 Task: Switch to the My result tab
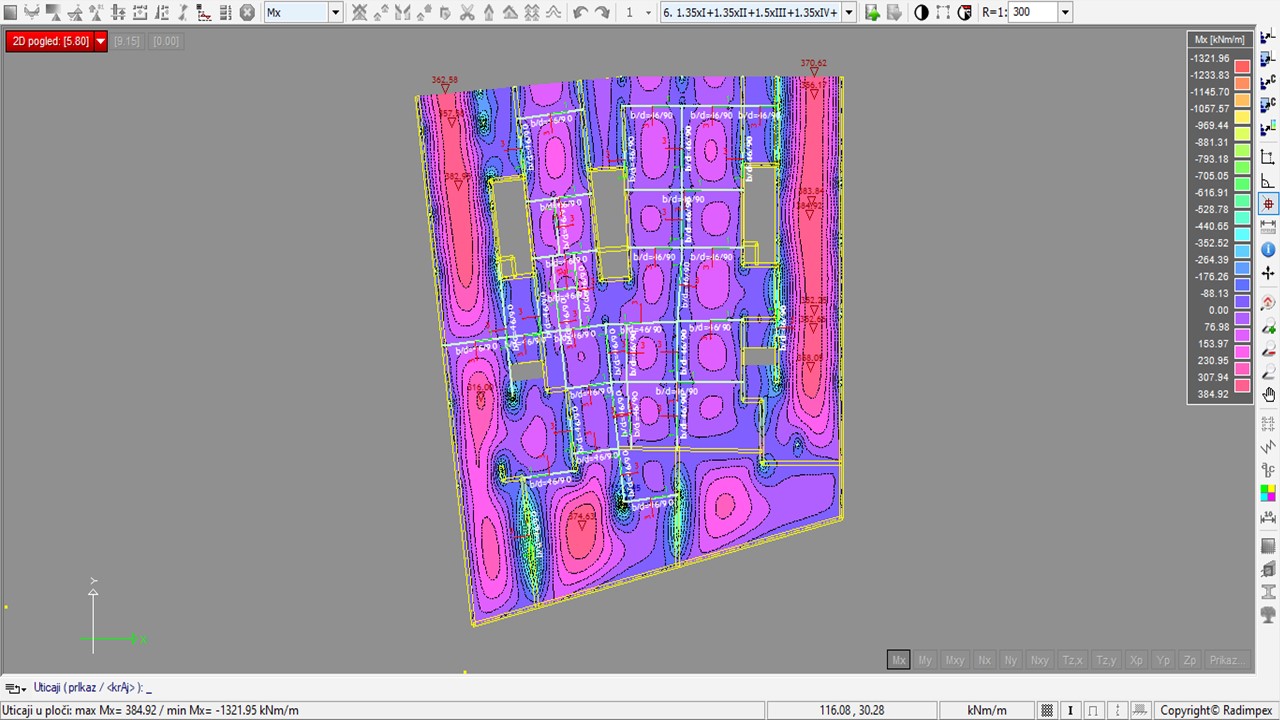pyautogui.click(x=925, y=660)
